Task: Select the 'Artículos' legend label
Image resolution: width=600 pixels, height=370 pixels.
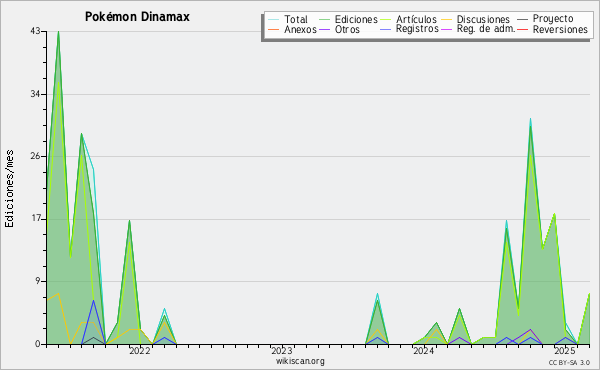Action: click(x=416, y=19)
